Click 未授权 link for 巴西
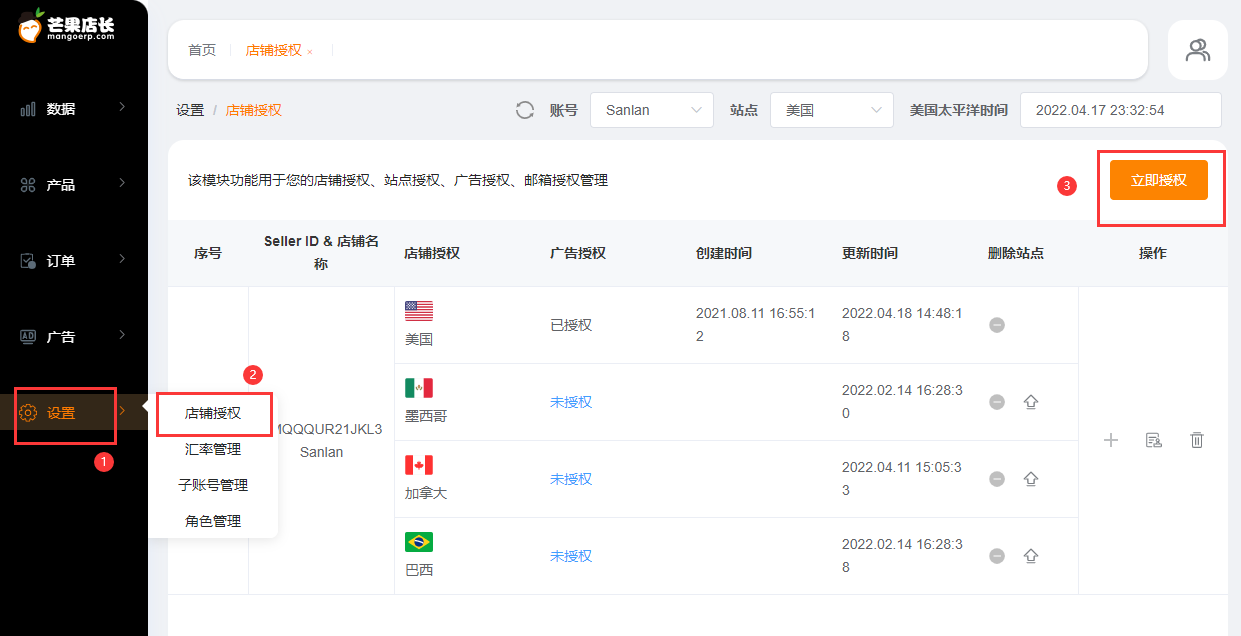This screenshot has width=1241, height=636. [571, 556]
